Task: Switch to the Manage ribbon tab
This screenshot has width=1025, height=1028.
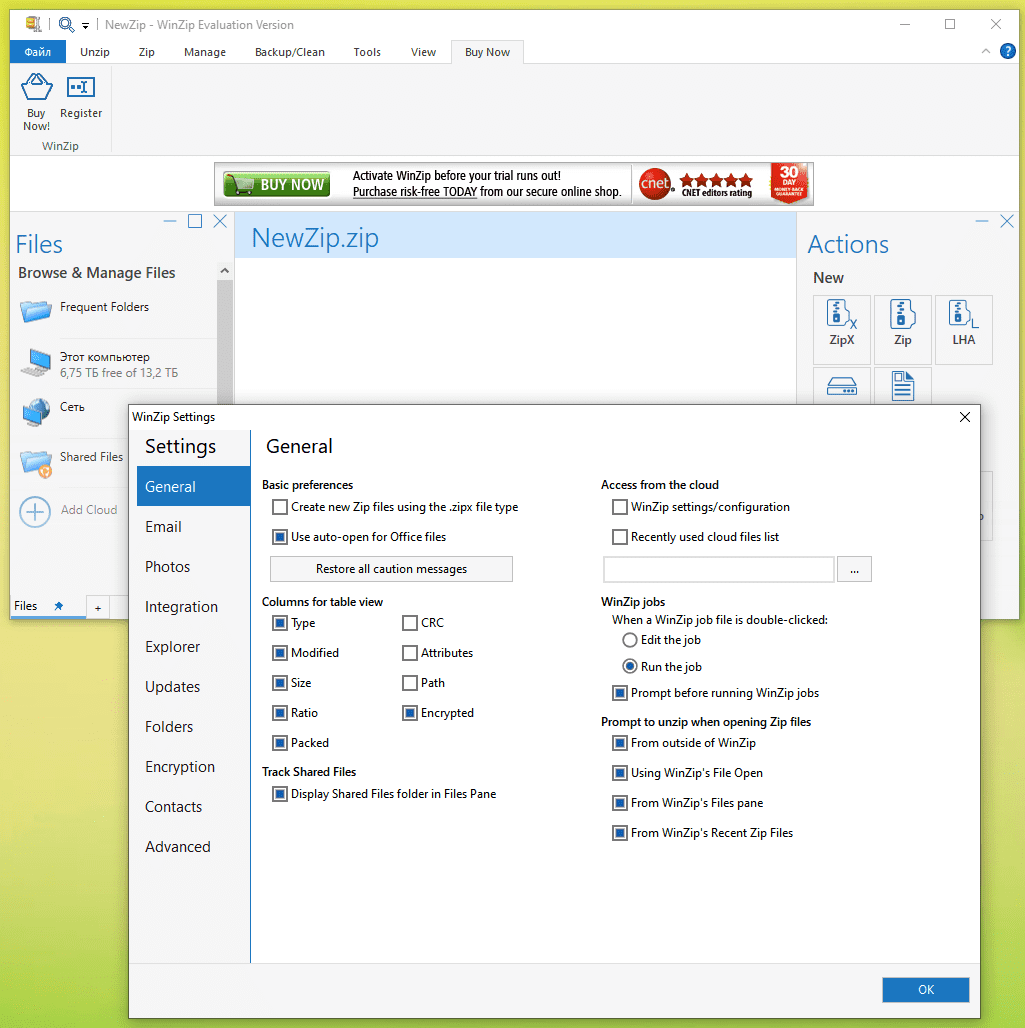Action: [x=205, y=52]
